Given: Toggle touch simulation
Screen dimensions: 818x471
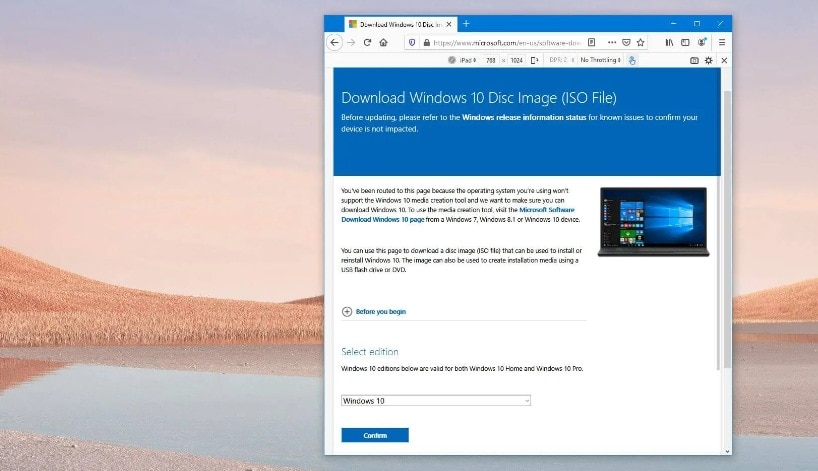Looking at the screenshot, I should point(632,61).
